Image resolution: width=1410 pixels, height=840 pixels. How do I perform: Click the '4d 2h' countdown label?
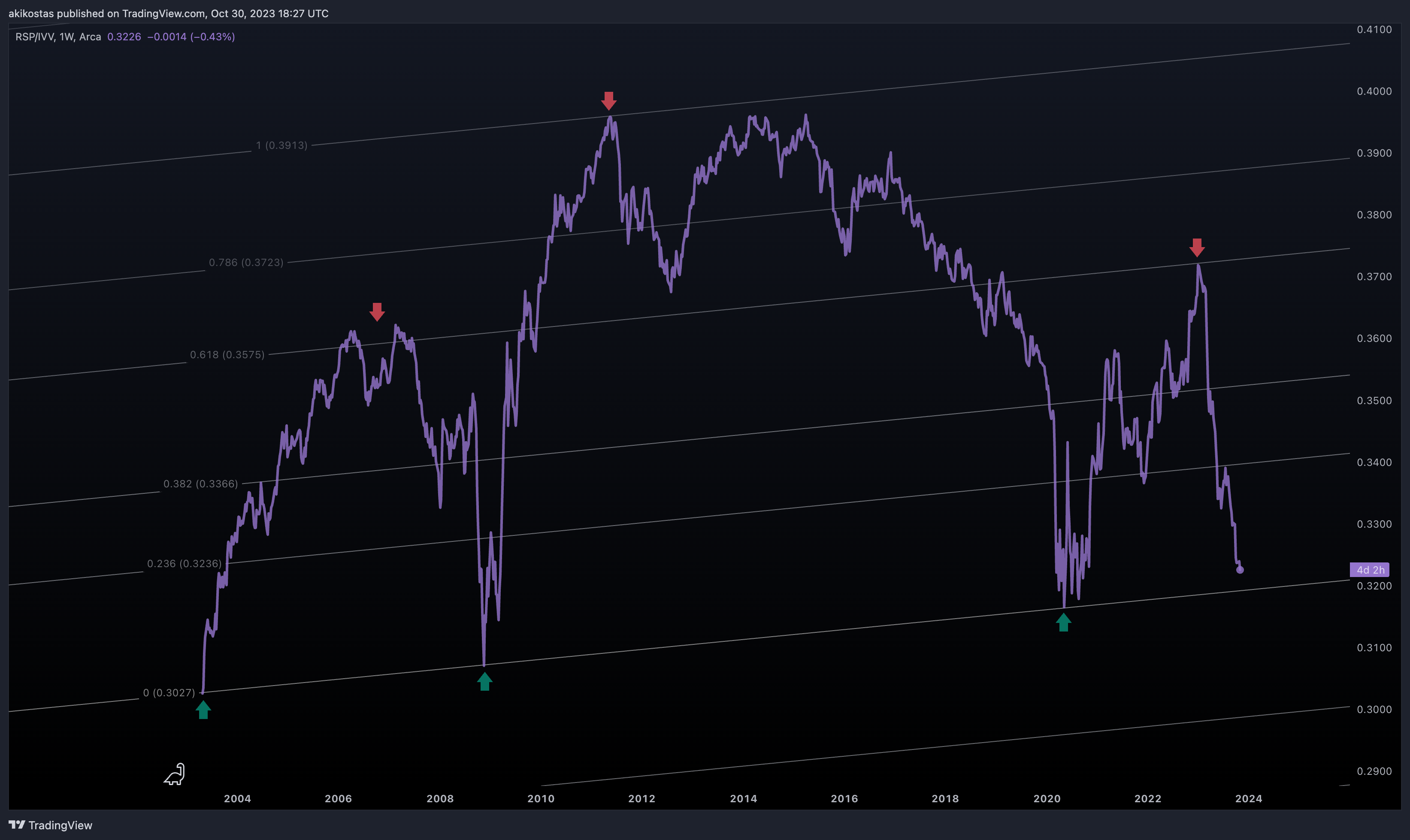(x=1370, y=570)
